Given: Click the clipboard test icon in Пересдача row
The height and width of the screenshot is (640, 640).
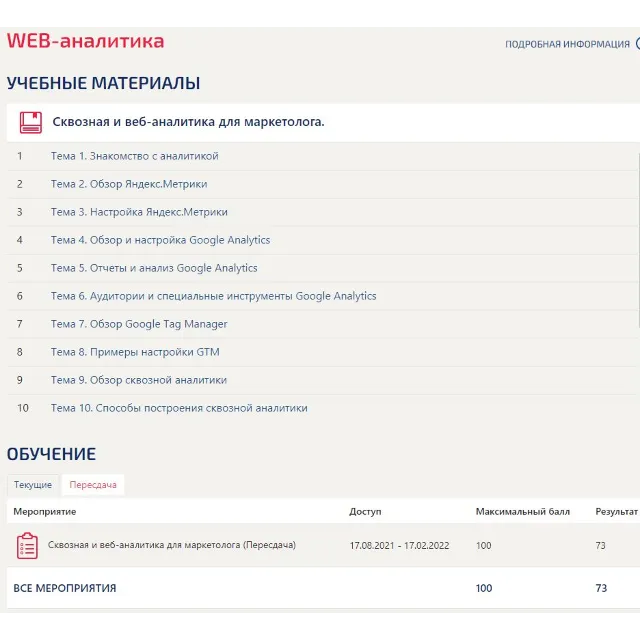Looking at the screenshot, I should click(x=27, y=546).
